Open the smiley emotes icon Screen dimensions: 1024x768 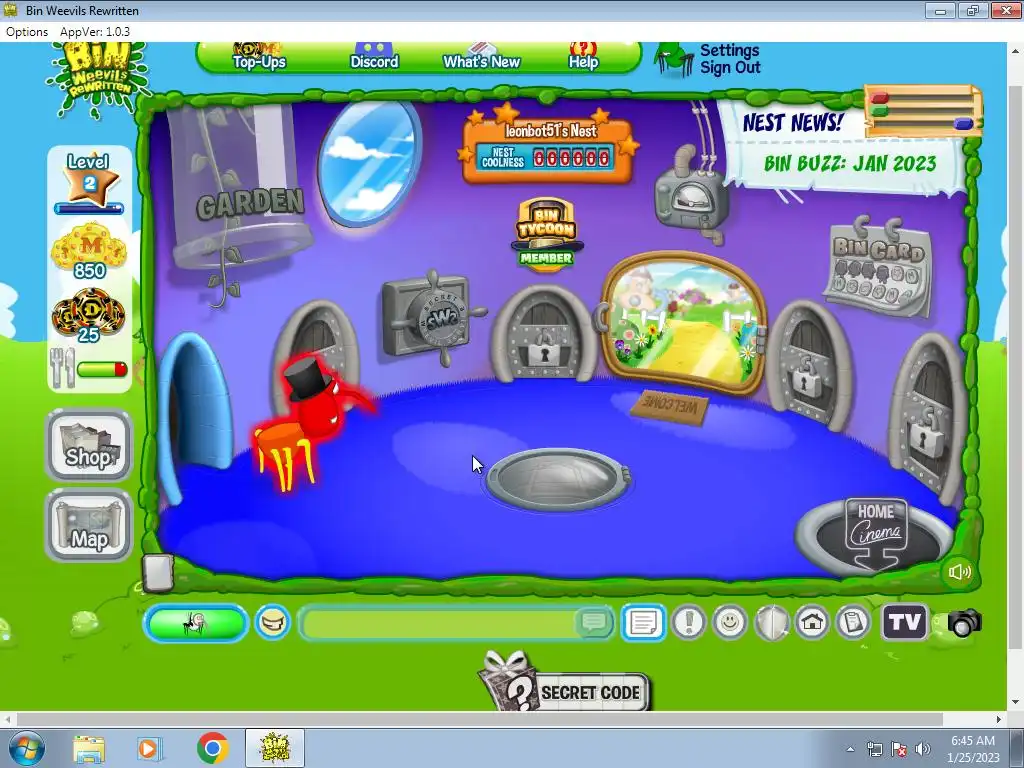(x=729, y=622)
